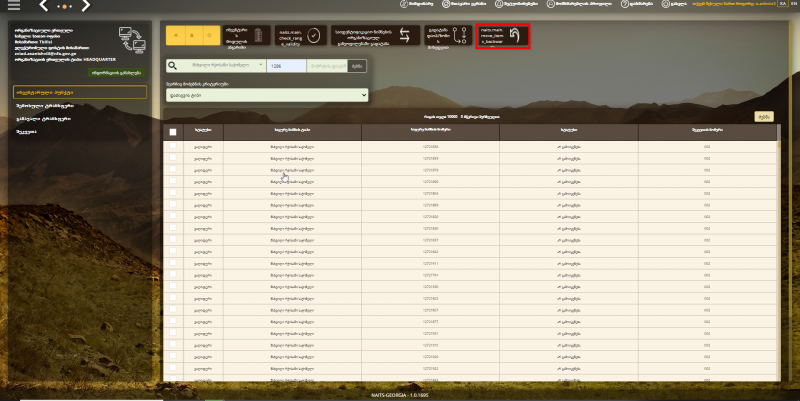
Task: Click the bell notifications icon in top bar
Action: (x=498, y=4)
